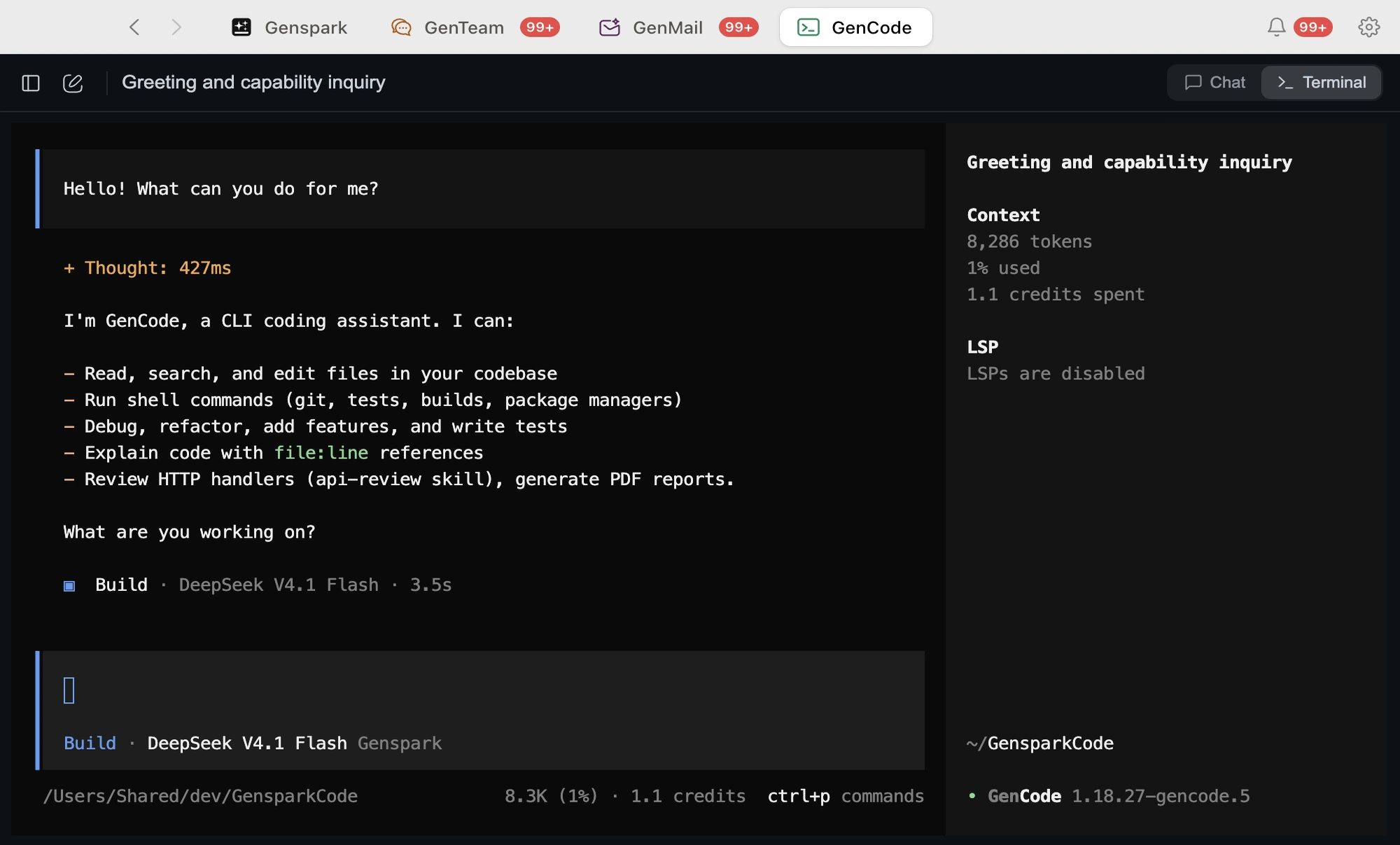Go back with the left arrow

pos(134,27)
